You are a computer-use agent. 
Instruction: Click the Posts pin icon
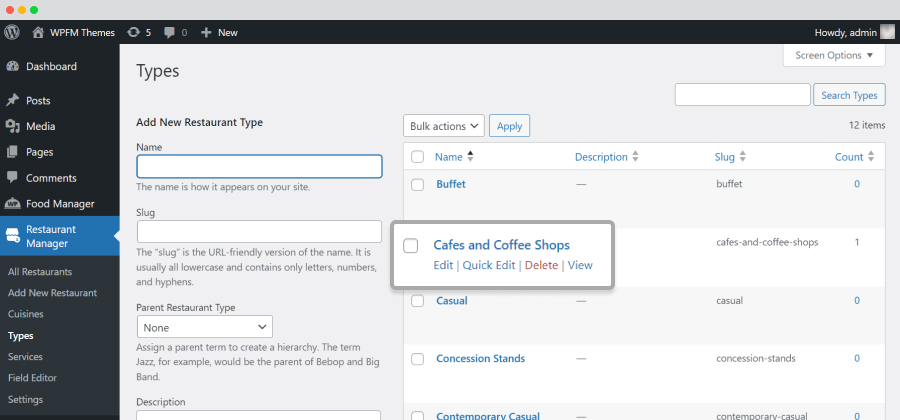(12, 101)
